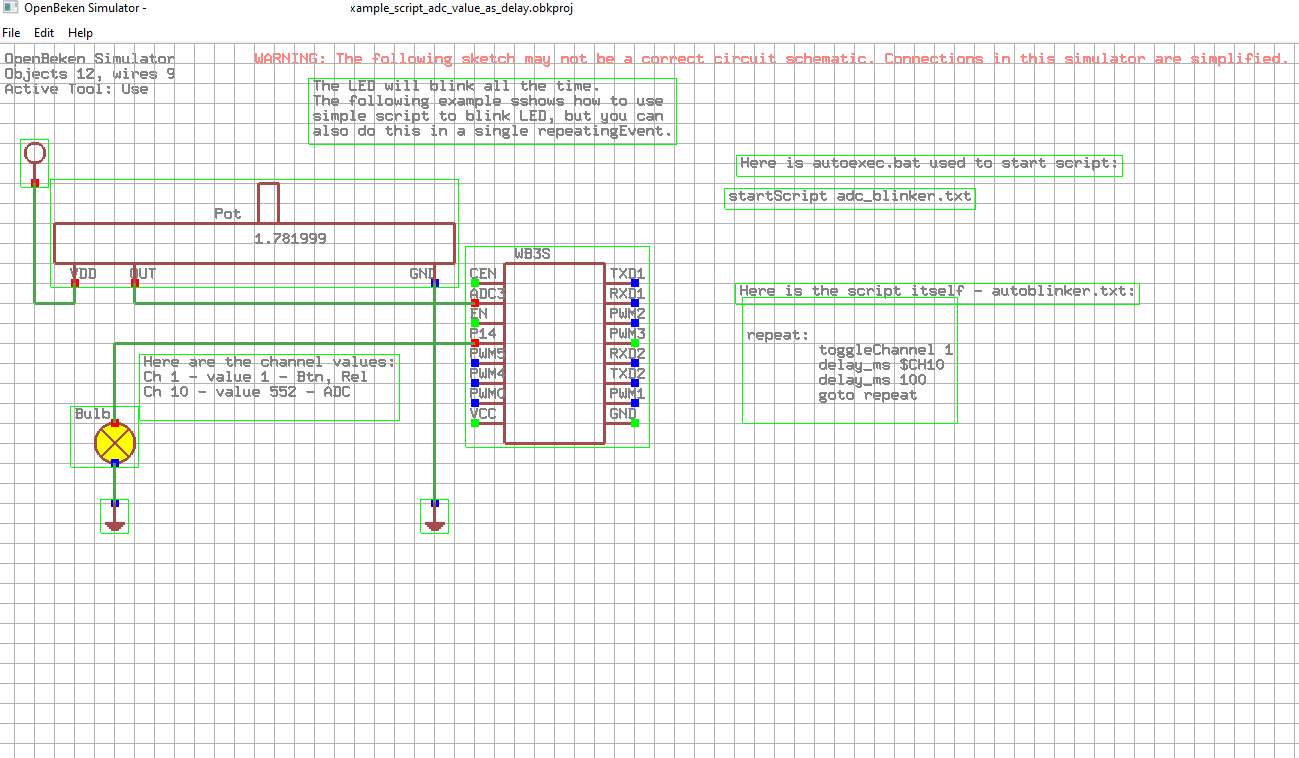The width and height of the screenshot is (1299, 758).
Task: Open the Help menu
Action: [80, 33]
